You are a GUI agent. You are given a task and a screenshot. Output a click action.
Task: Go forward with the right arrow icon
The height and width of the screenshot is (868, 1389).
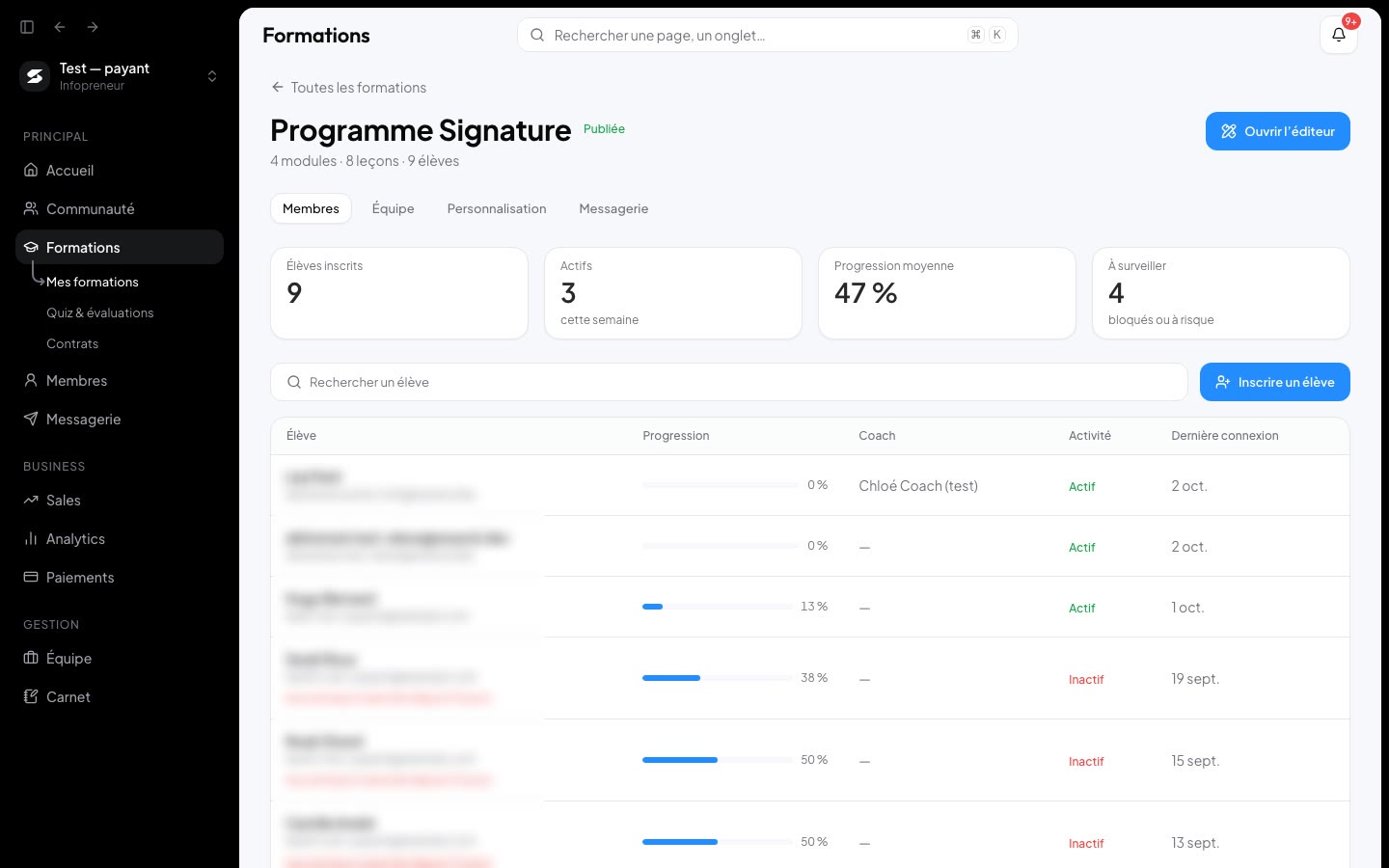pos(93,27)
